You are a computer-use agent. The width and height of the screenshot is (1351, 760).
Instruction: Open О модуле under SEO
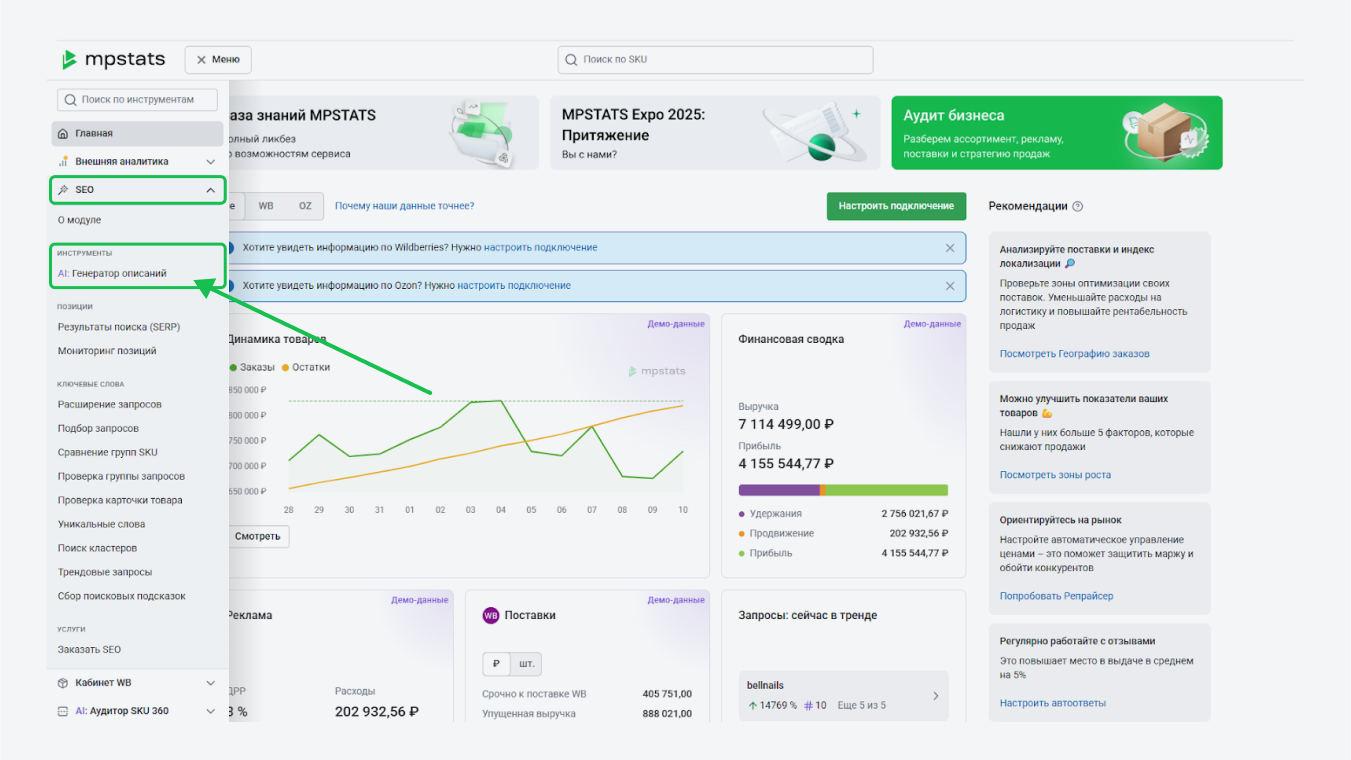(80, 220)
